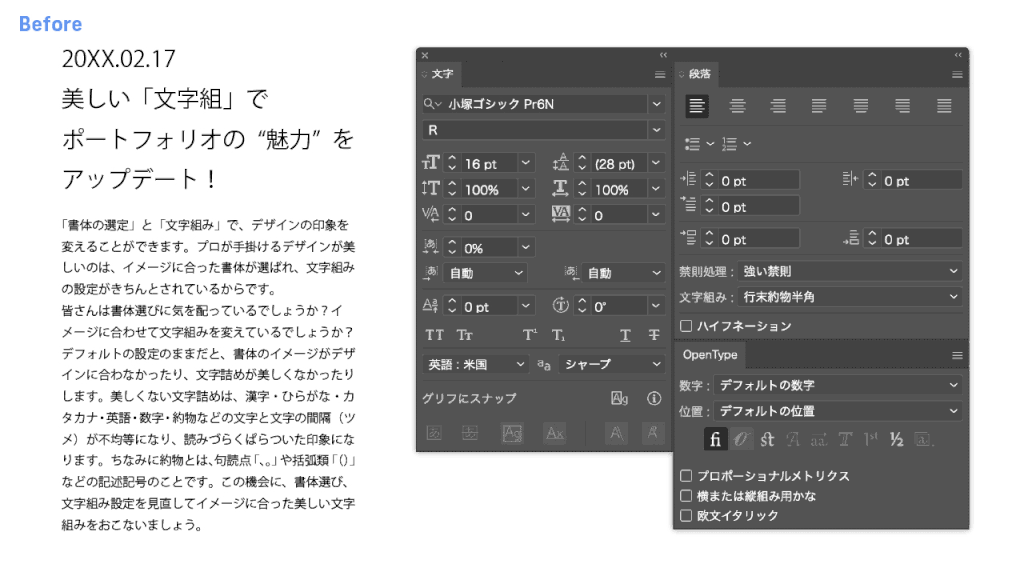Close the character panel with X
The height and width of the screenshot is (576, 1024).
[425, 56]
